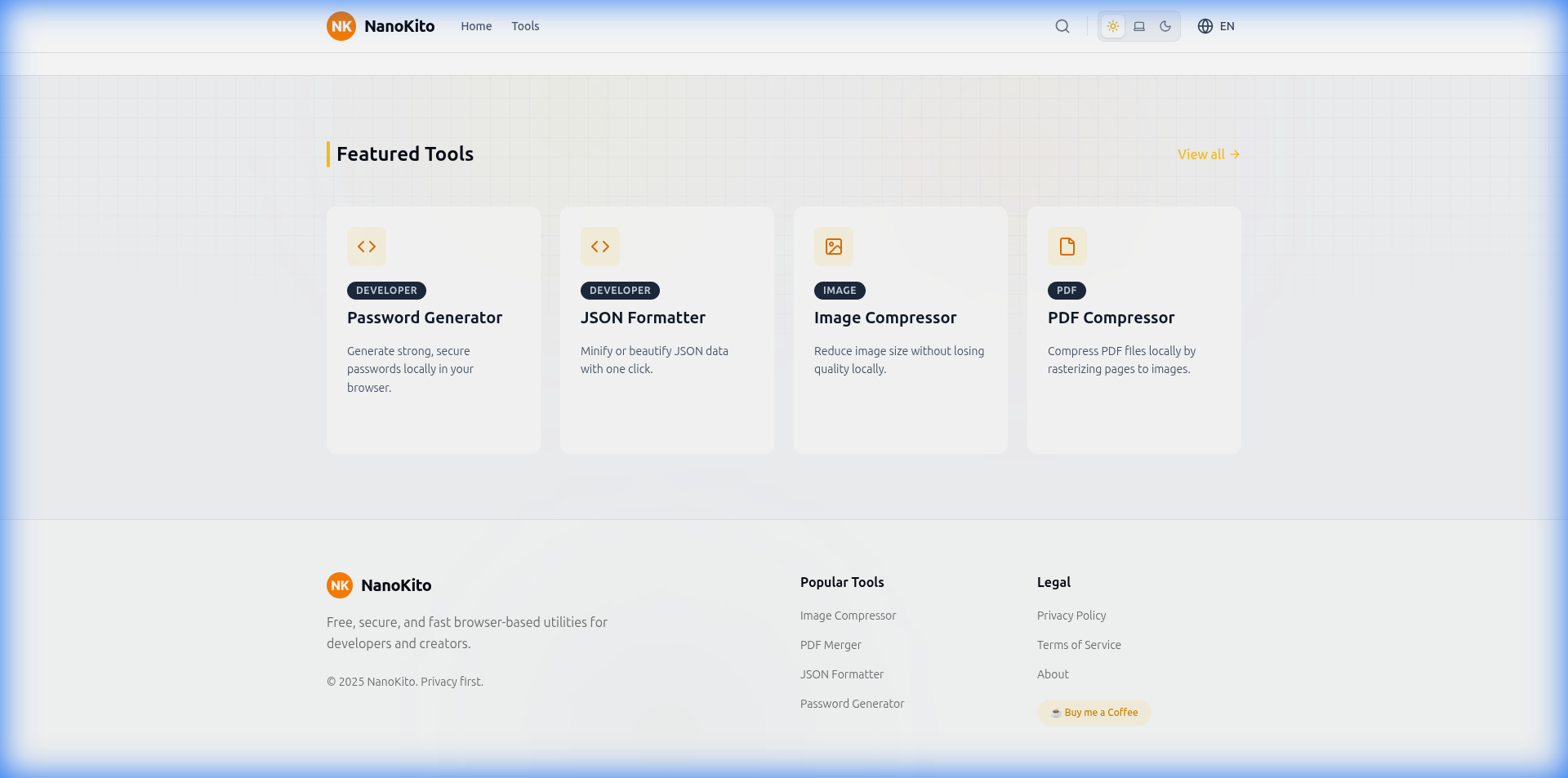The image size is (1568, 778).
Task: Open the EN language selector
Action: [x=1227, y=26]
